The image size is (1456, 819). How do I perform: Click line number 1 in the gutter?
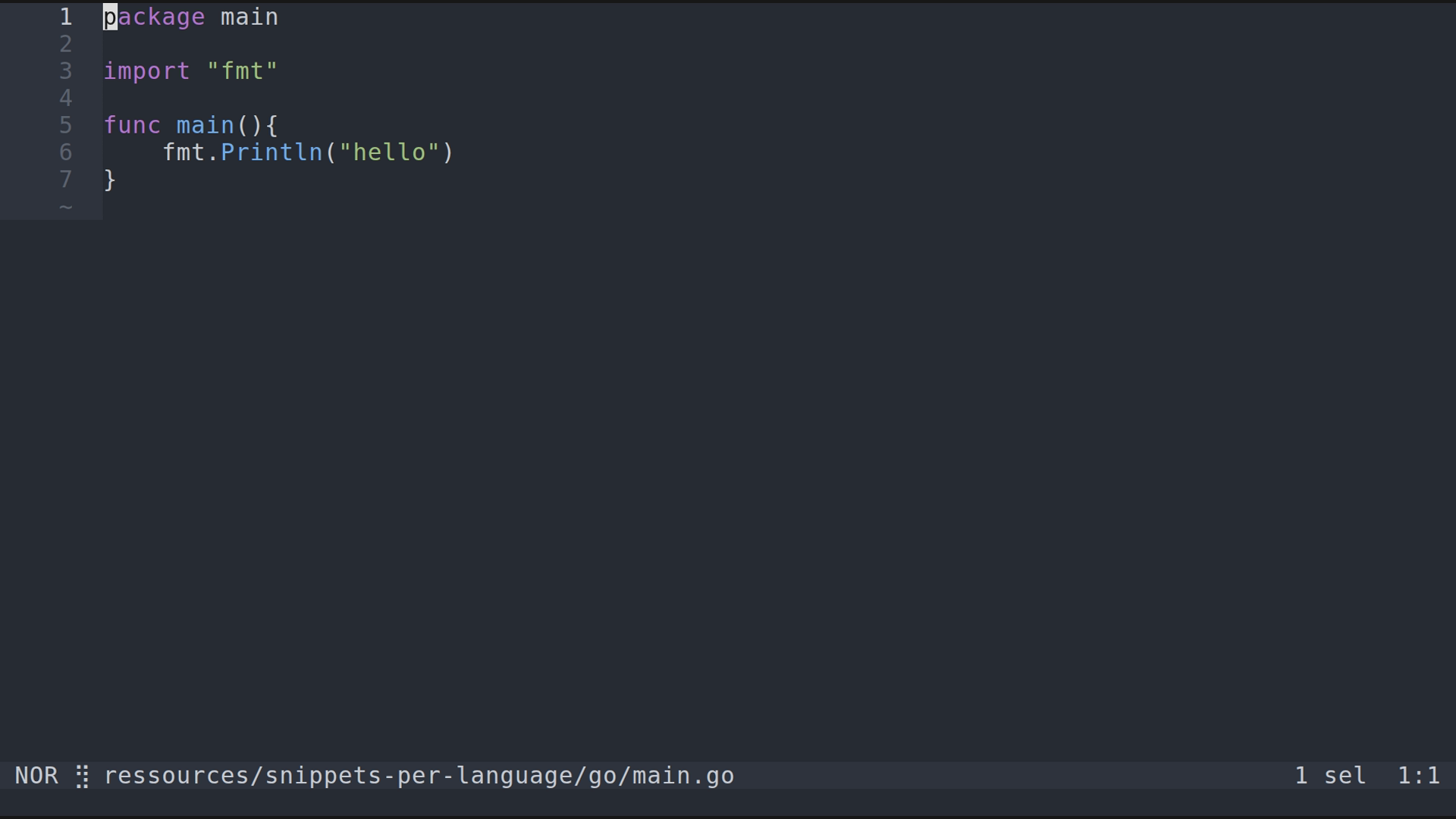click(x=66, y=17)
